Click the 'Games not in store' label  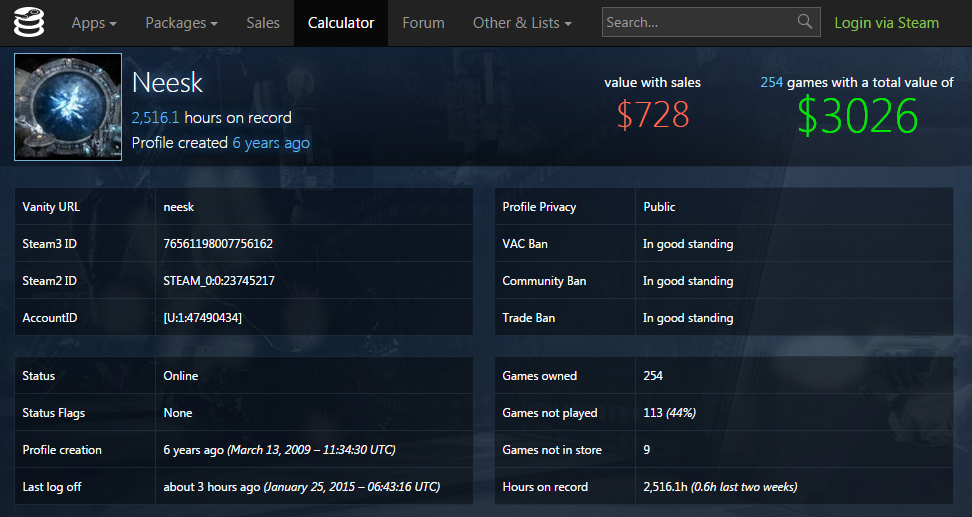click(552, 450)
